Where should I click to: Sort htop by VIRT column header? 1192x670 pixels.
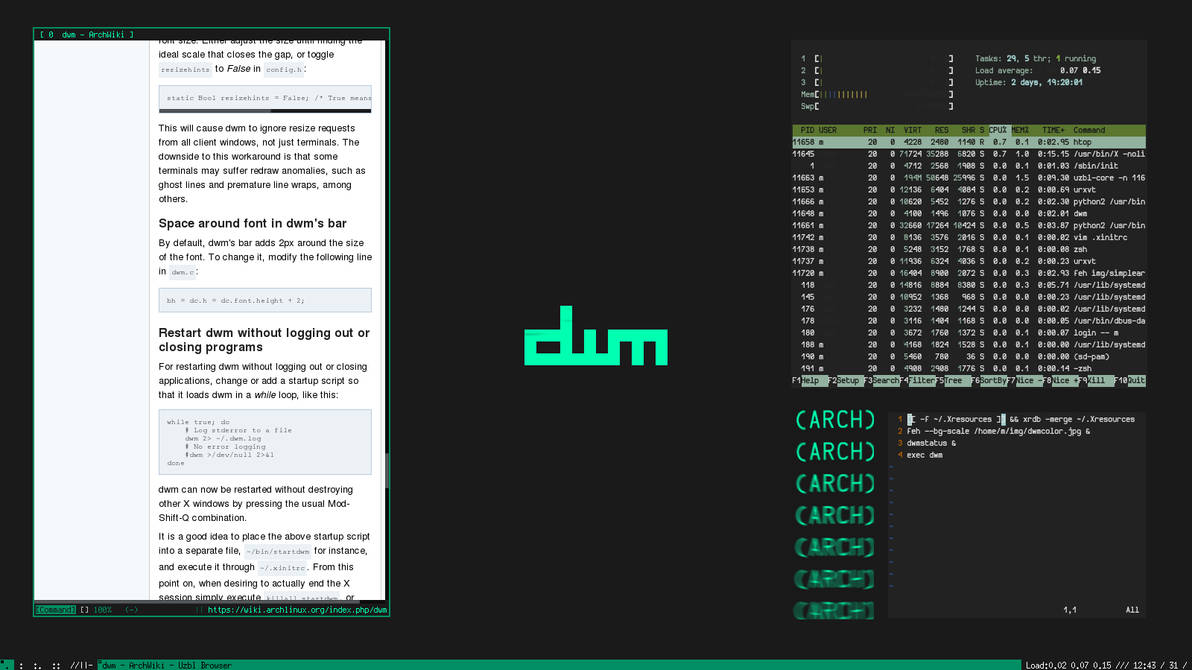click(x=912, y=130)
